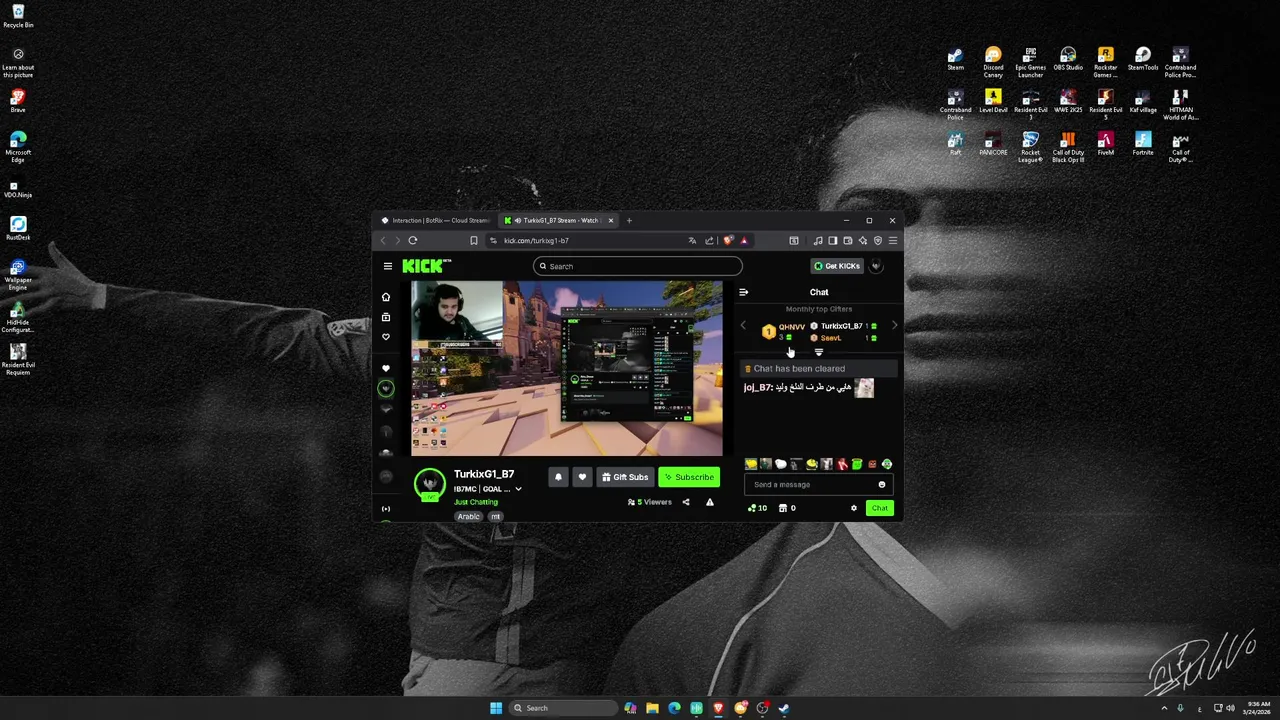Collapse chat panel using arrow beside Chat title

pos(743,292)
